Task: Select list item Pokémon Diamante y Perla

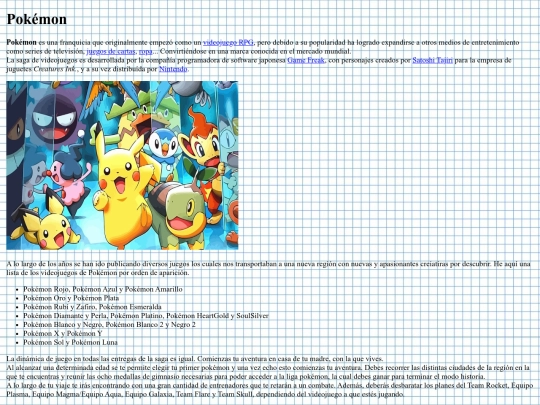Action: [x=146, y=316]
